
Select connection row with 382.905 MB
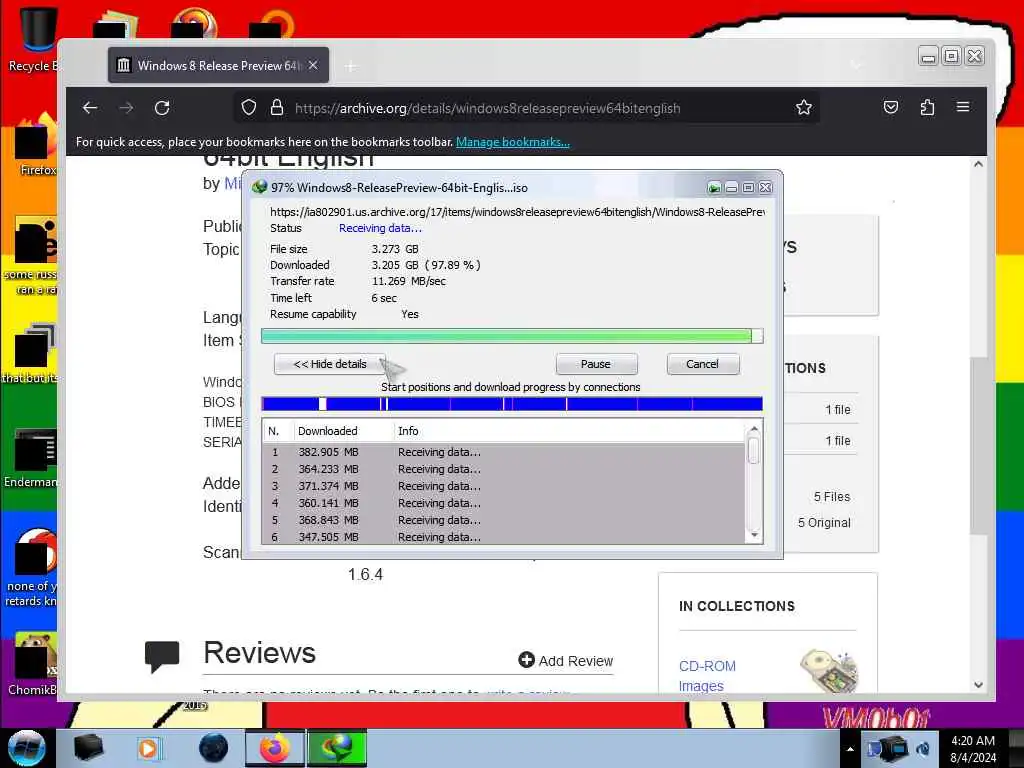504,452
